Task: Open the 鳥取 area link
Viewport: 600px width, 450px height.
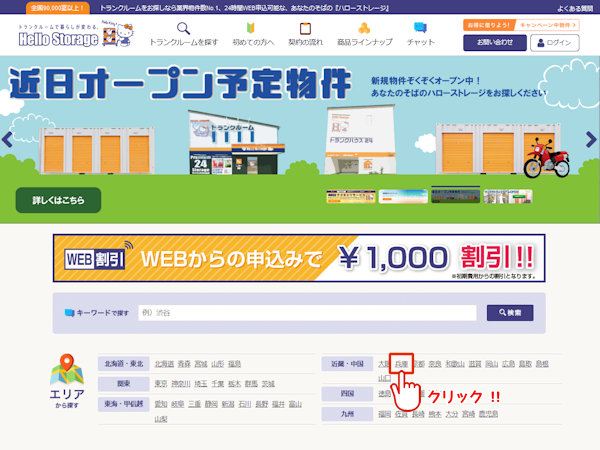Action: coord(525,364)
